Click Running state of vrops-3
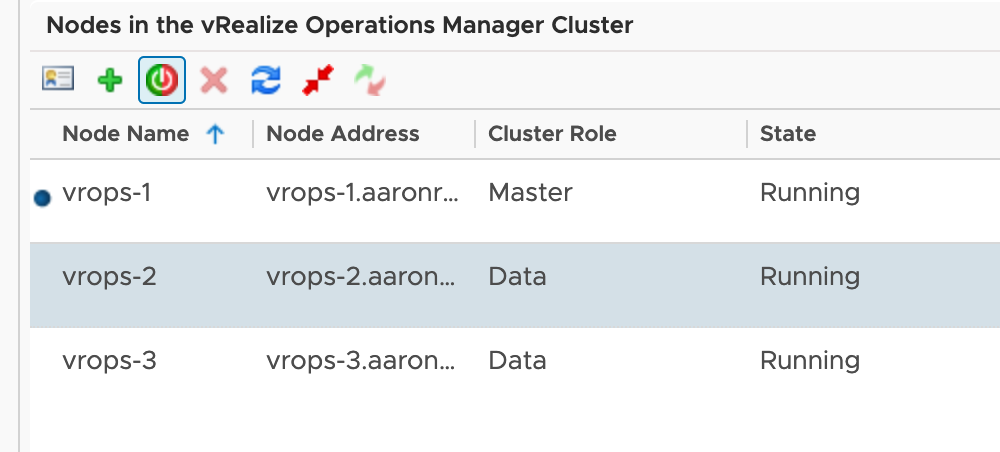Image resolution: width=1000 pixels, height=452 pixels. point(810,361)
